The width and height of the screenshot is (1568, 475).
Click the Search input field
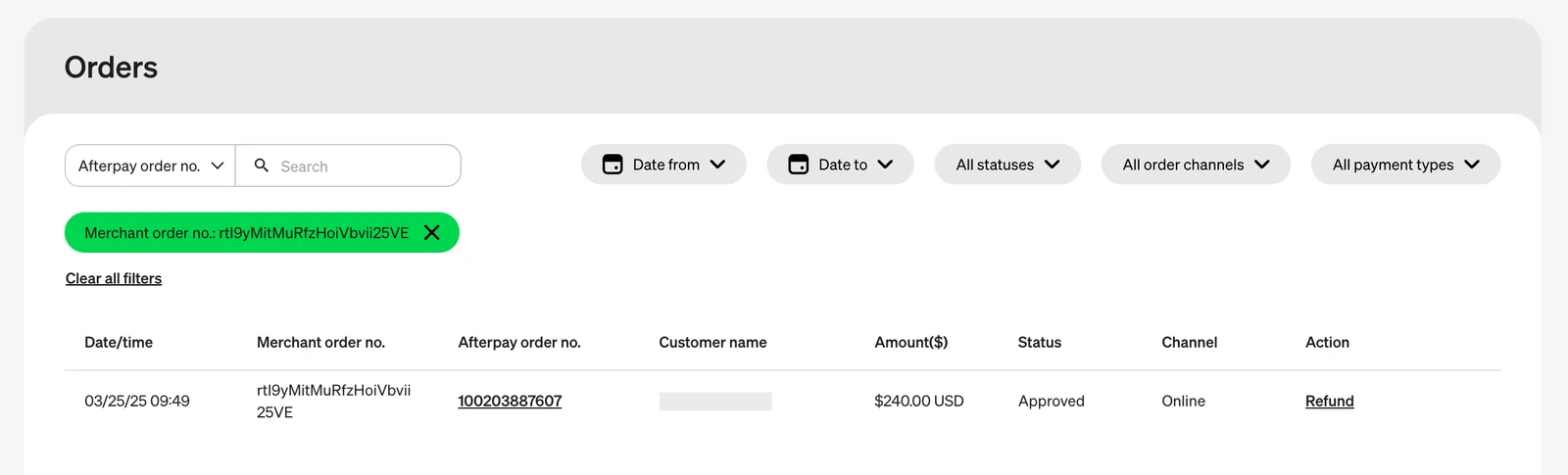348,166
